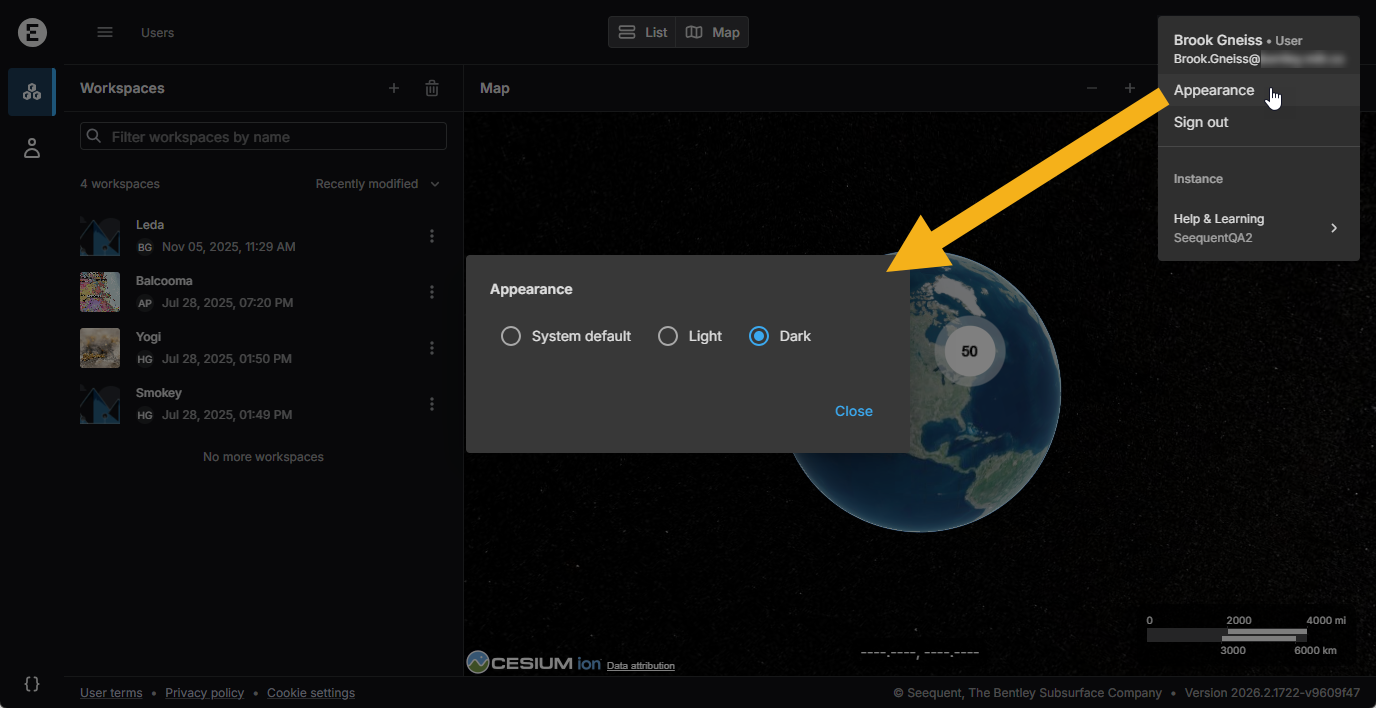
Task: Zoom out map with minus icon
Action: tap(1092, 88)
